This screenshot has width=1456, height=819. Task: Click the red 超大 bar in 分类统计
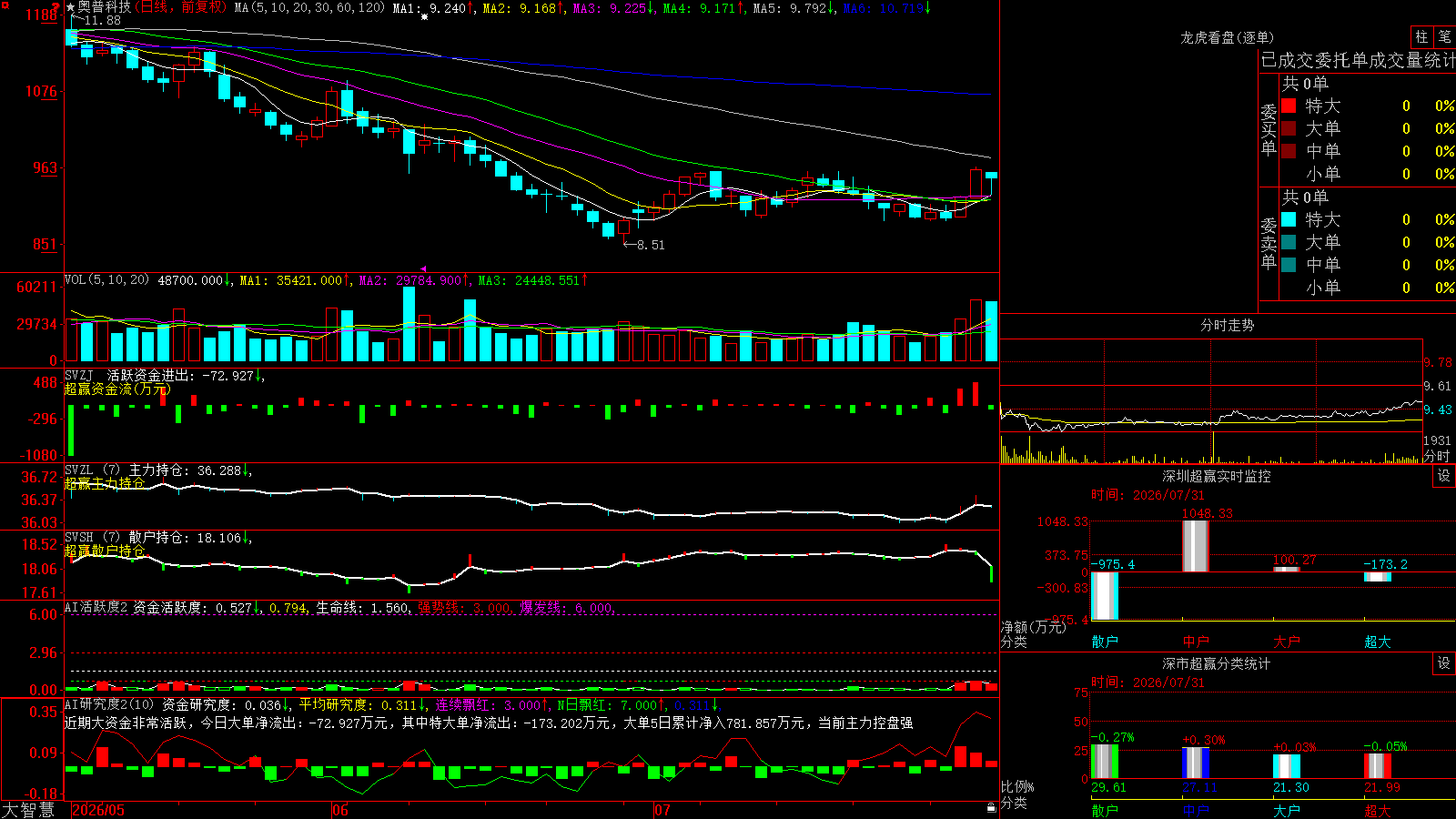(x=1378, y=766)
